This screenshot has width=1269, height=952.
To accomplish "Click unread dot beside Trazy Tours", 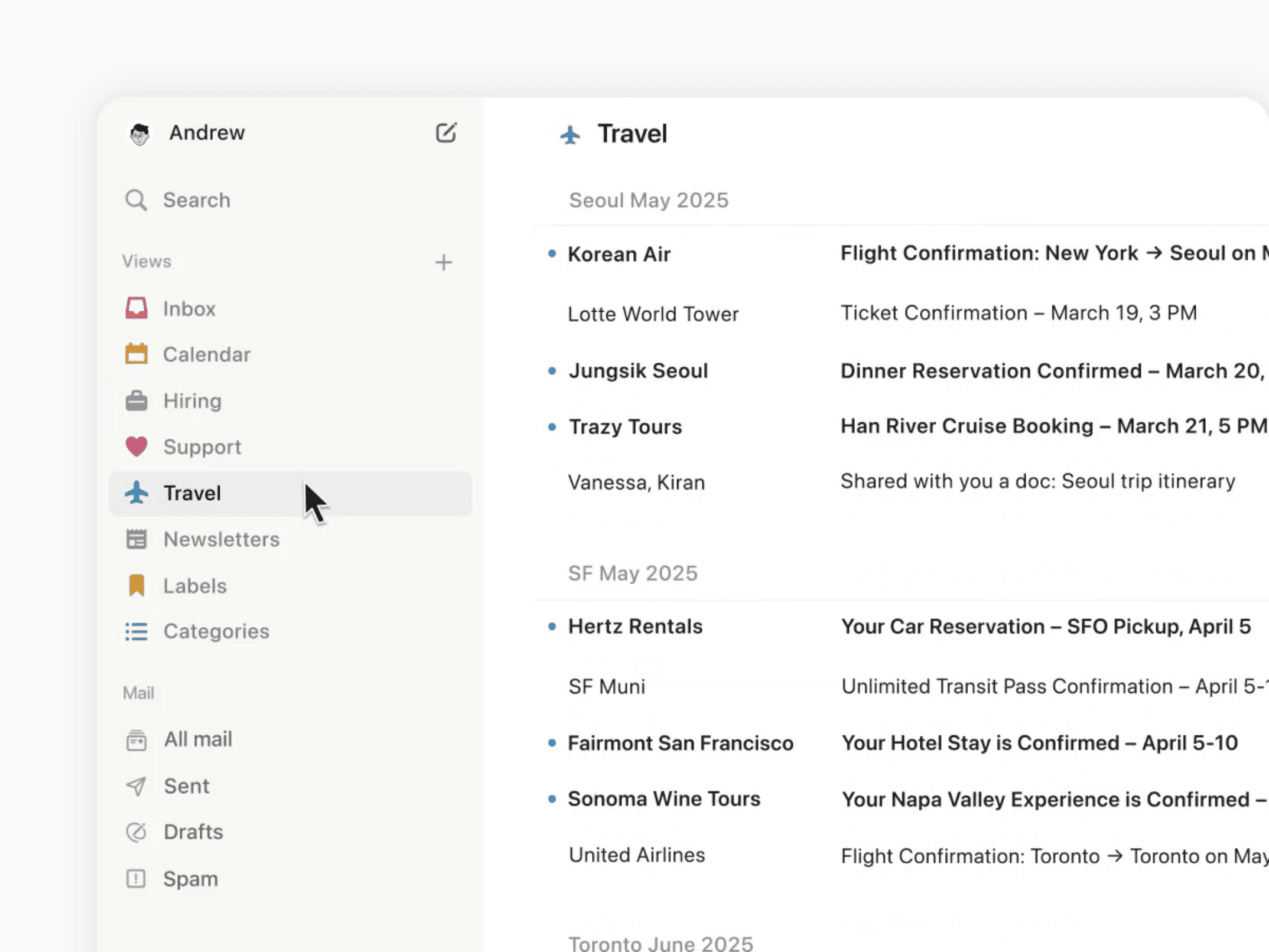I will (552, 426).
